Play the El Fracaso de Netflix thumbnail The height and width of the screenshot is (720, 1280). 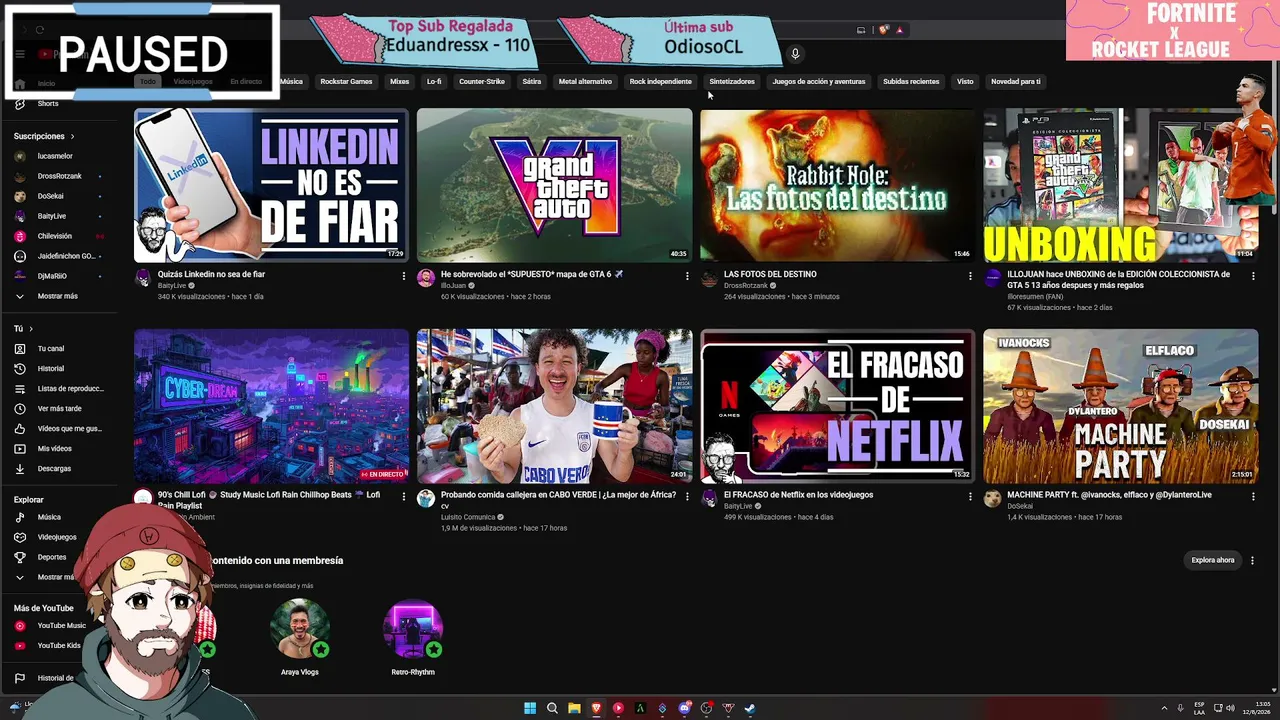(x=837, y=406)
